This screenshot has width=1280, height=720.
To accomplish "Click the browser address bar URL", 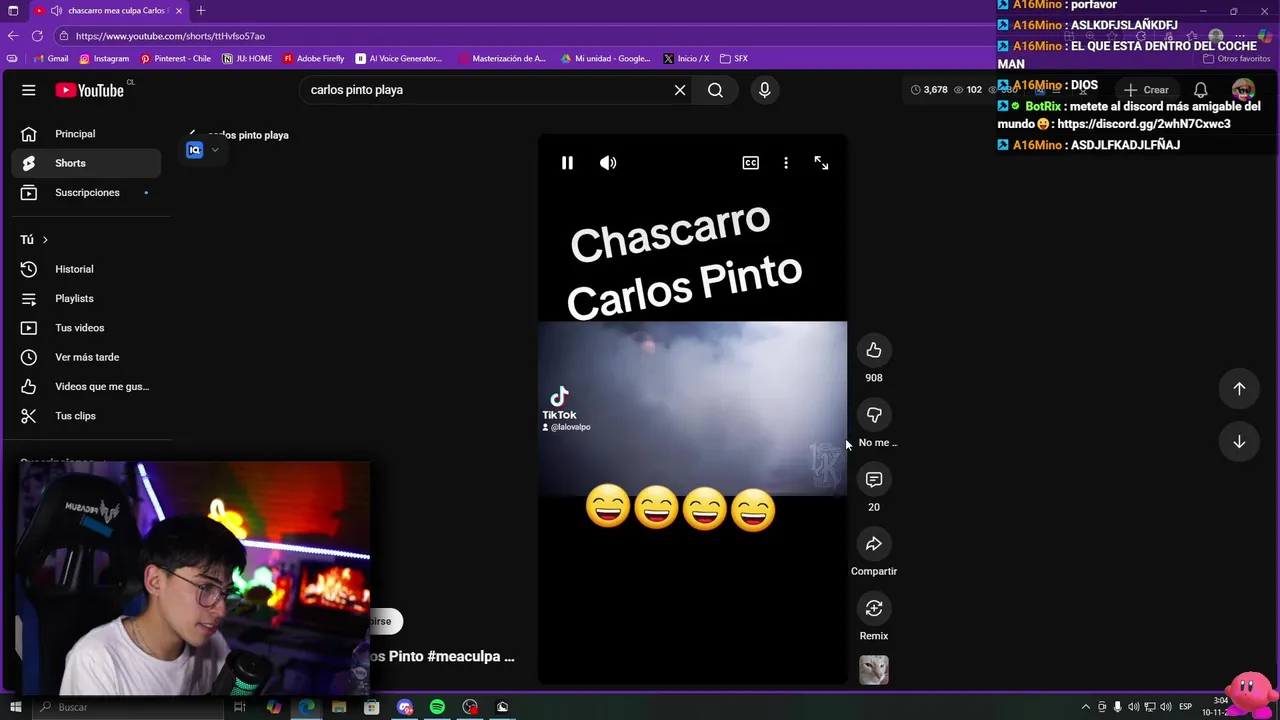I will click(171, 36).
